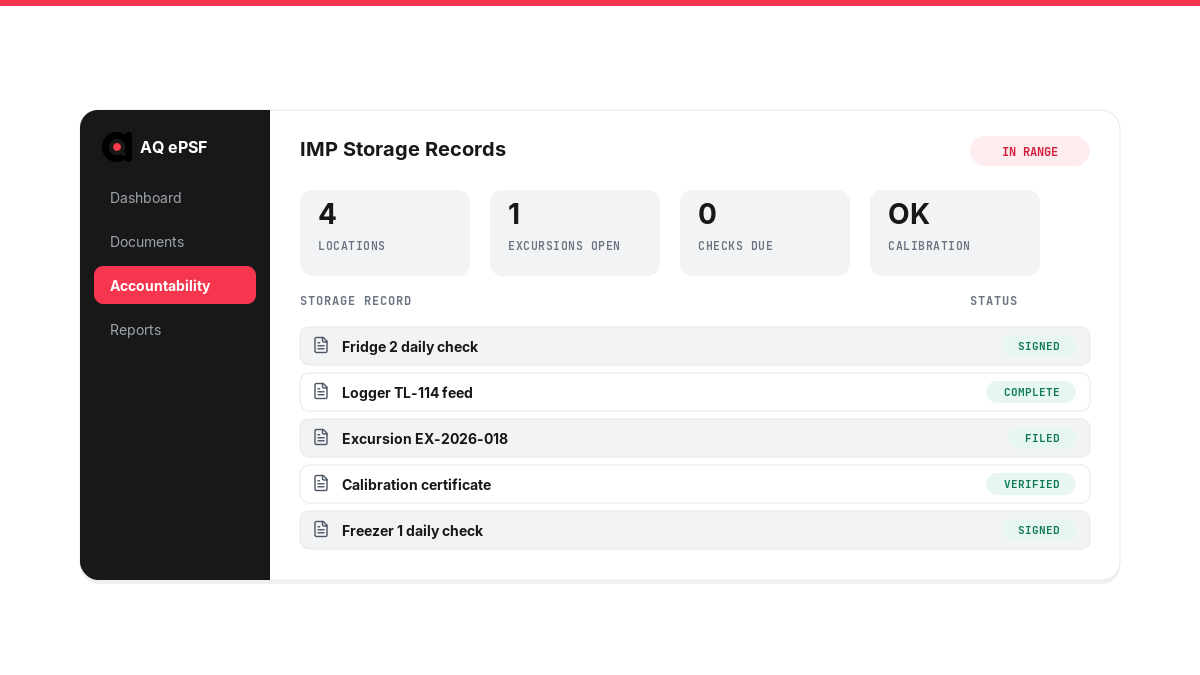This screenshot has height=675, width=1200.
Task: Click the STATUS column header
Action: (x=994, y=301)
